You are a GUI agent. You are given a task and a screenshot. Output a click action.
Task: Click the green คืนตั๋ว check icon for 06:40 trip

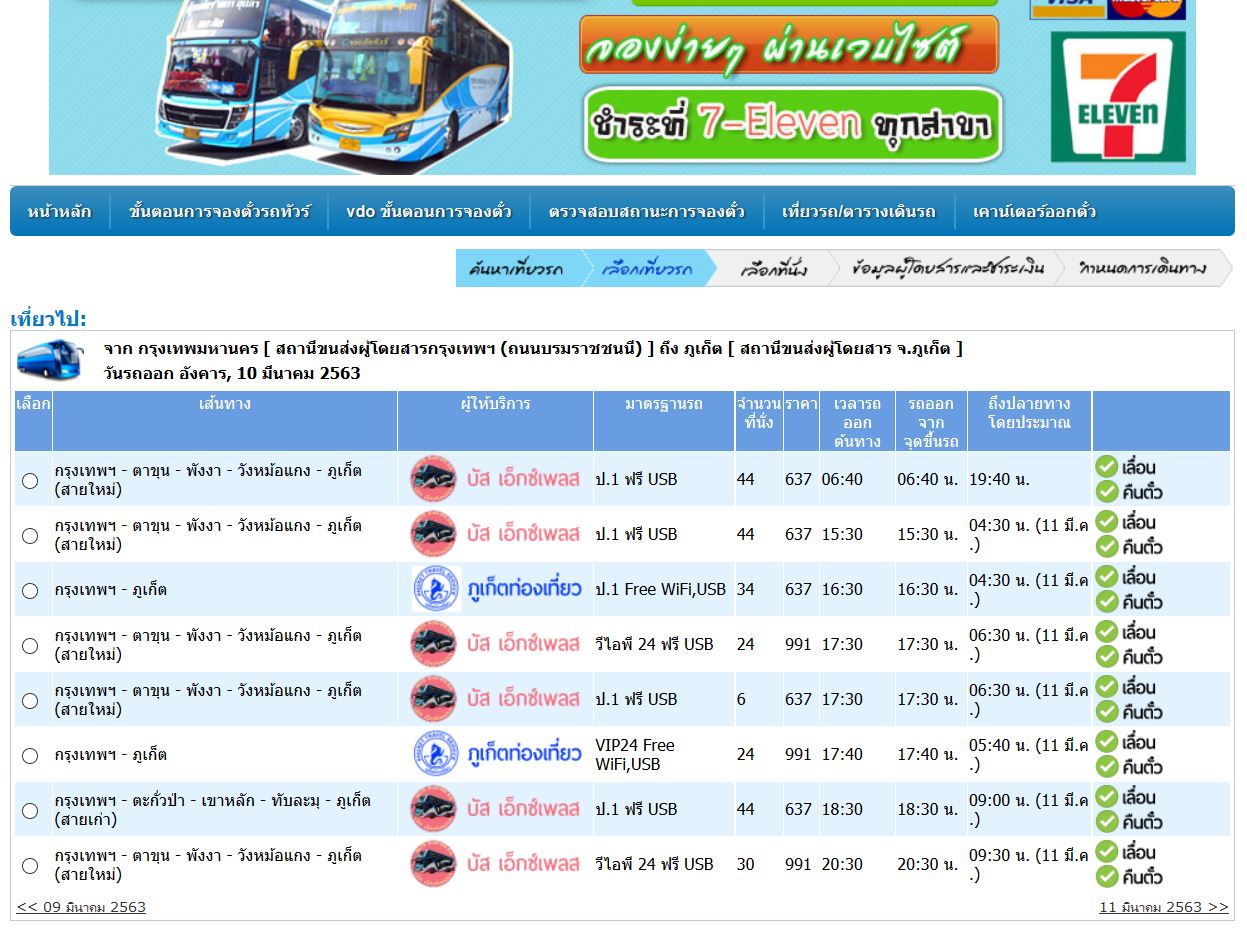tap(1106, 491)
